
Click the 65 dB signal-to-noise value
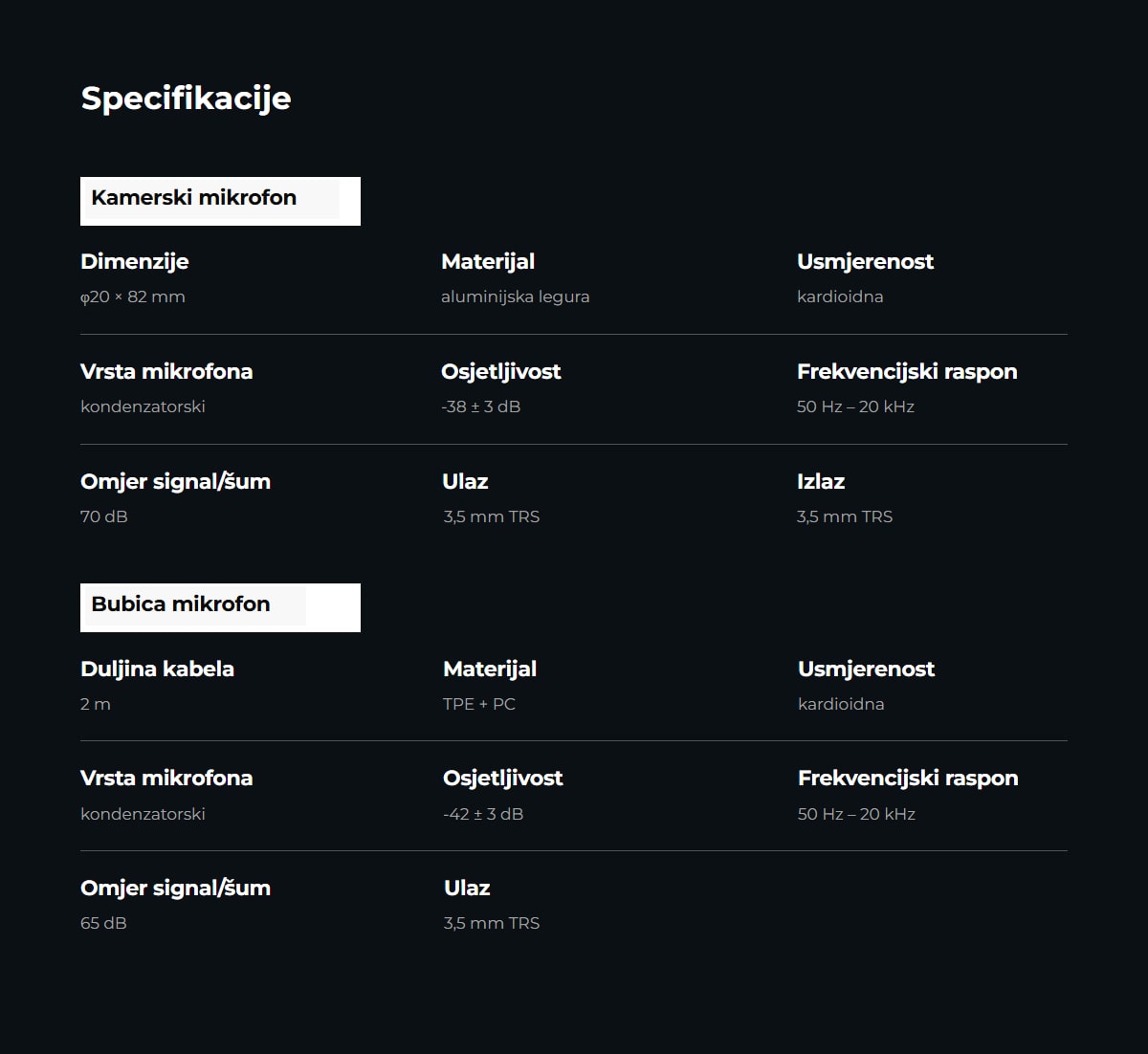(x=103, y=923)
